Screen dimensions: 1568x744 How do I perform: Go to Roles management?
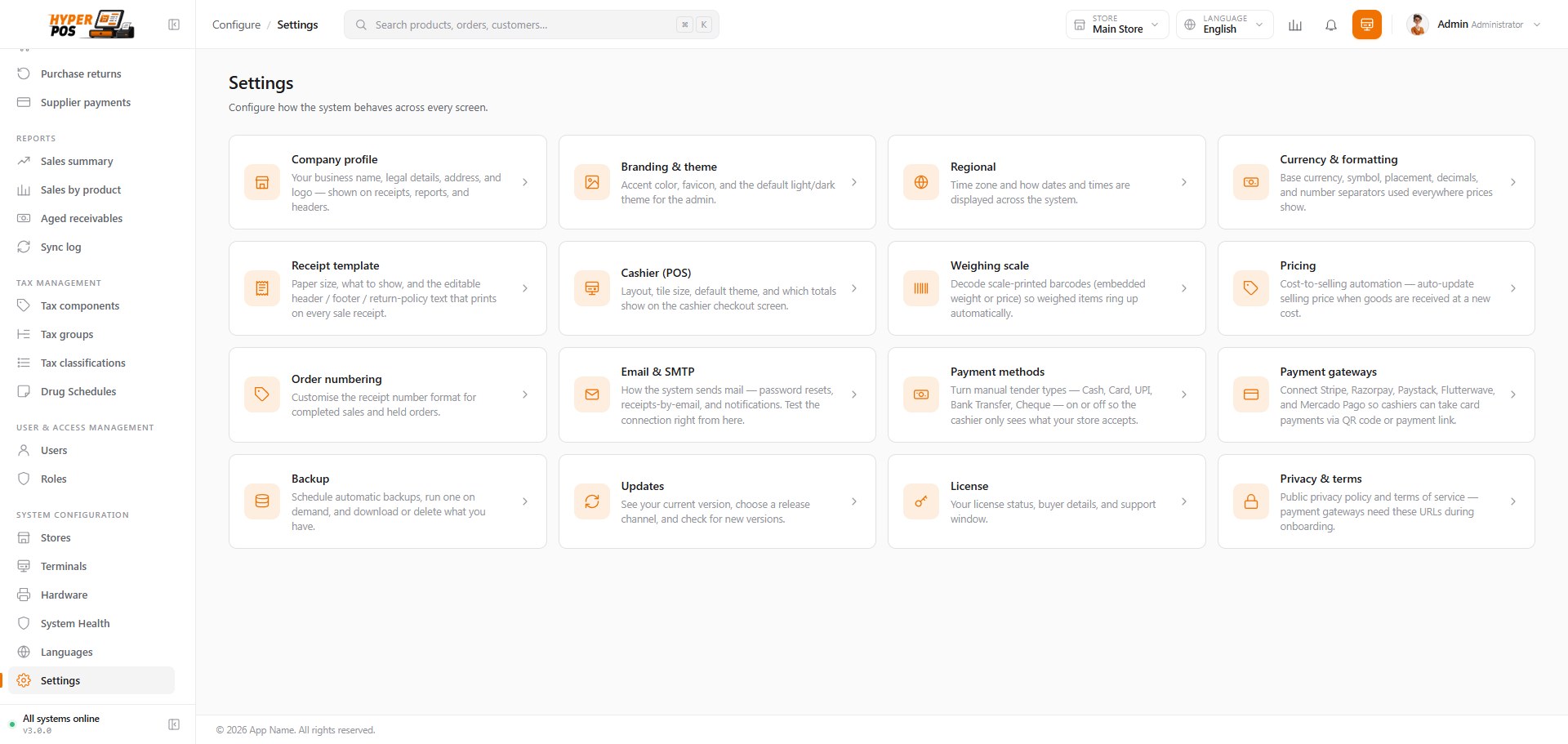pos(91,479)
